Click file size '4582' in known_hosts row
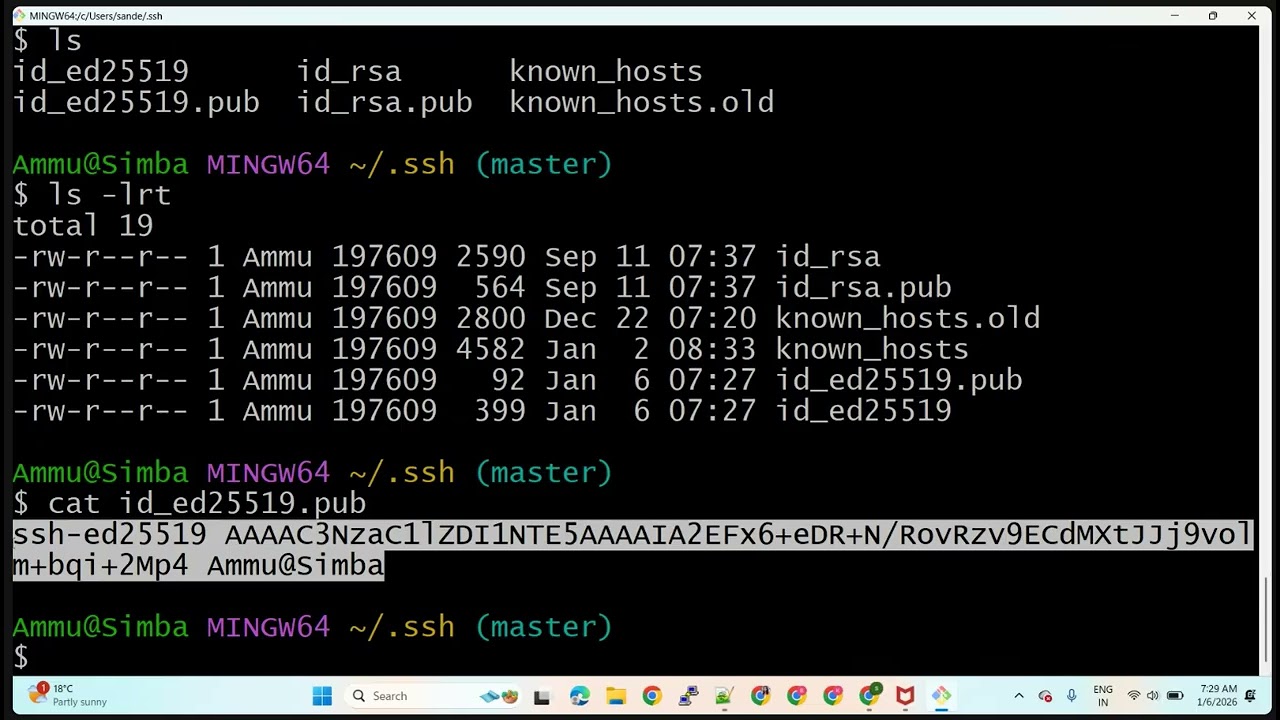This screenshot has height=720, width=1280. click(x=490, y=350)
